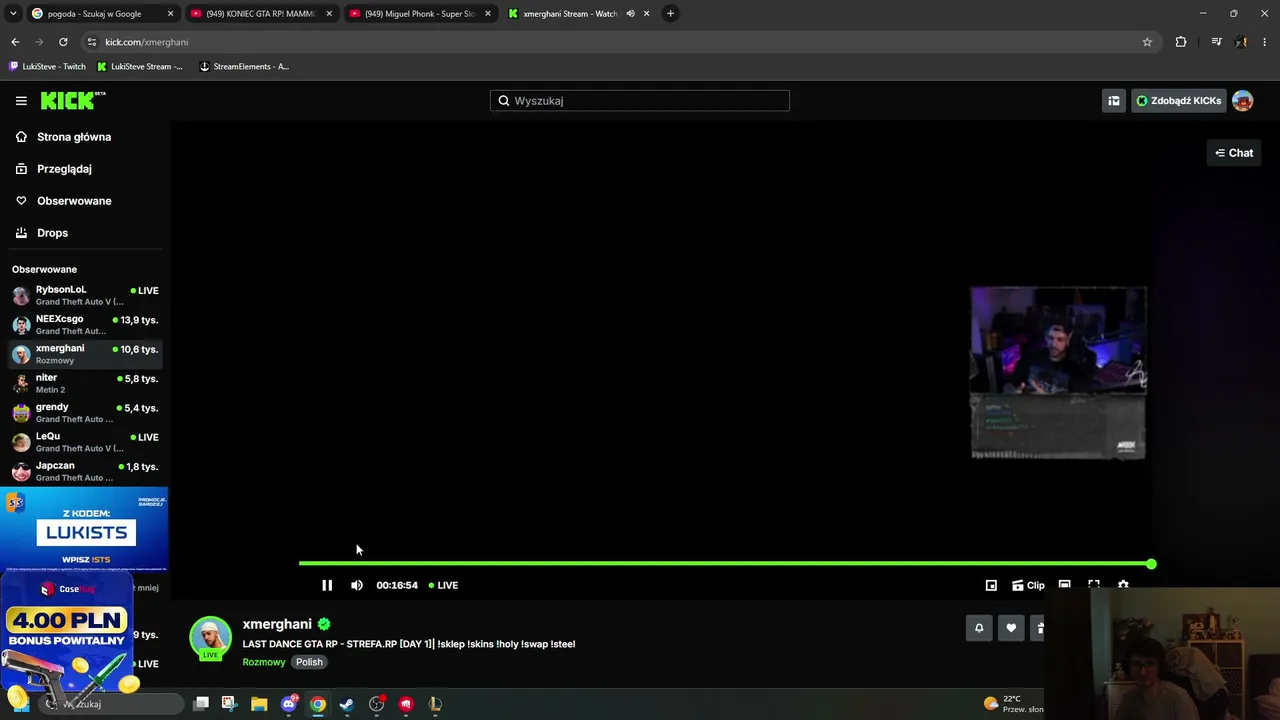This screenshot has height=720, width=1280.
Task: Mute the xmerghani Stream tab audio
Action: [630, 14]
